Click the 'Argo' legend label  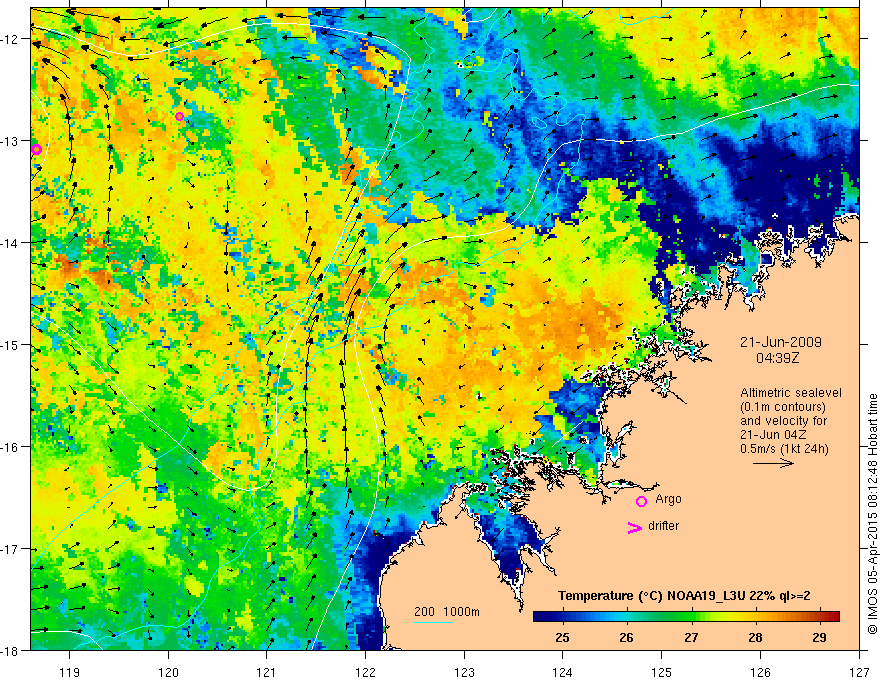pos(668,499)
